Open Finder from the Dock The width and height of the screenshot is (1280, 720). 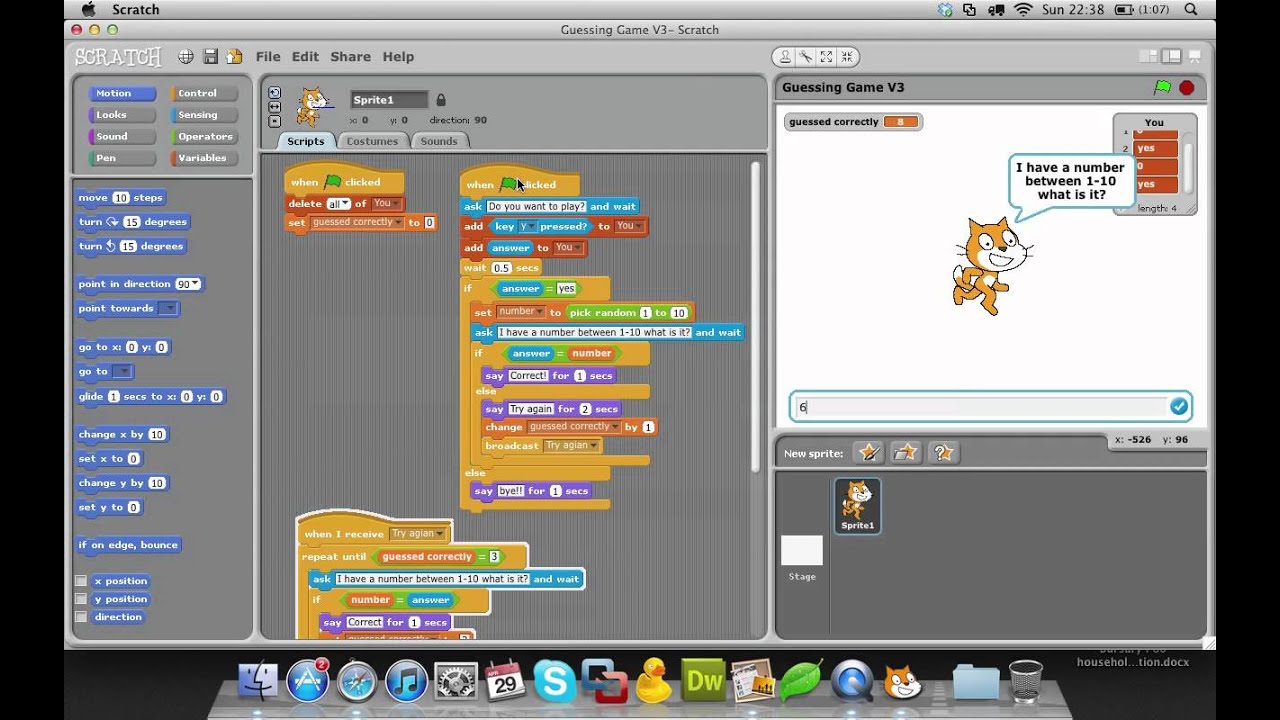coord(258,681)
